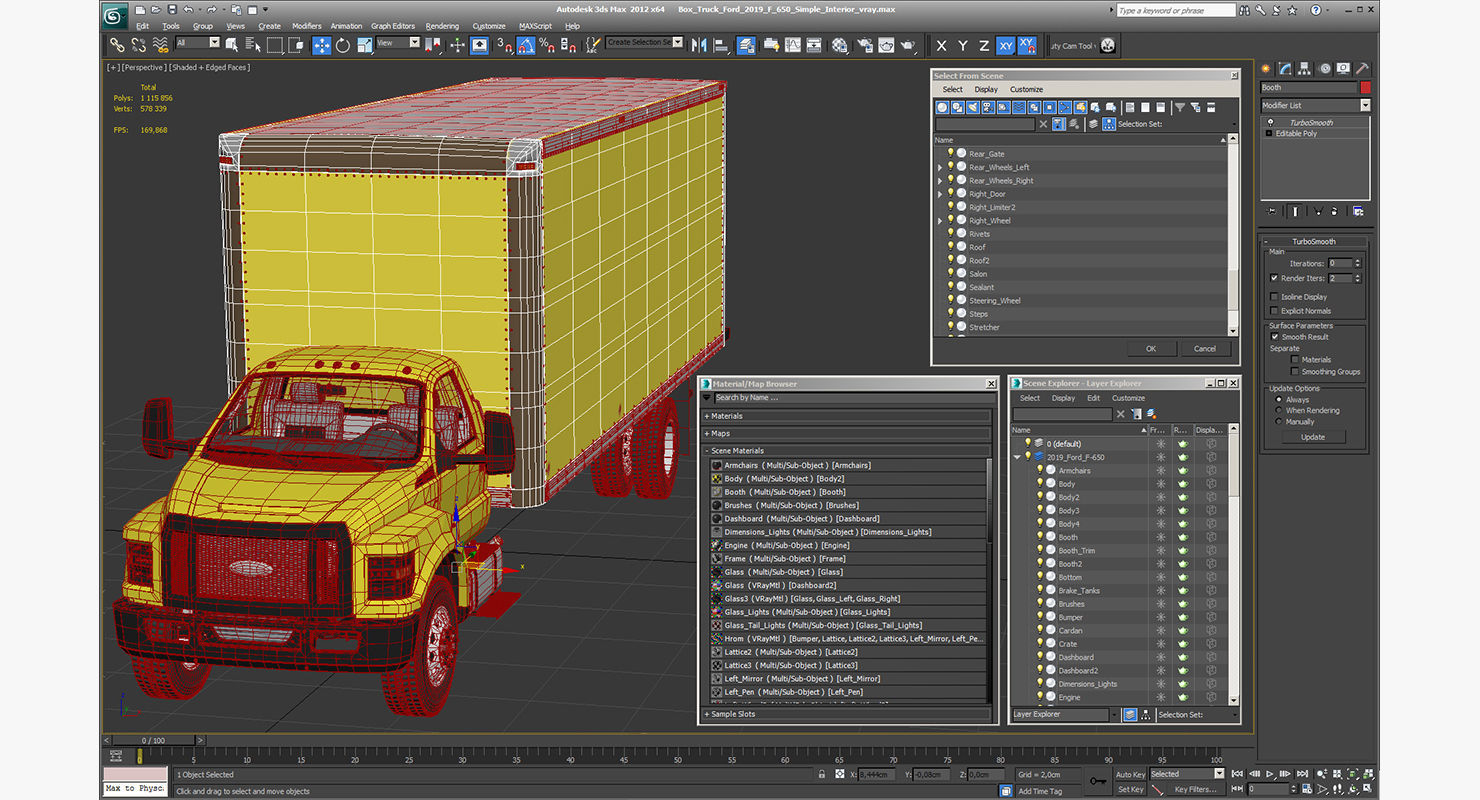Expand Right_Door tree item
This screenshot has height=800, width=1480.
pos(940,194)
